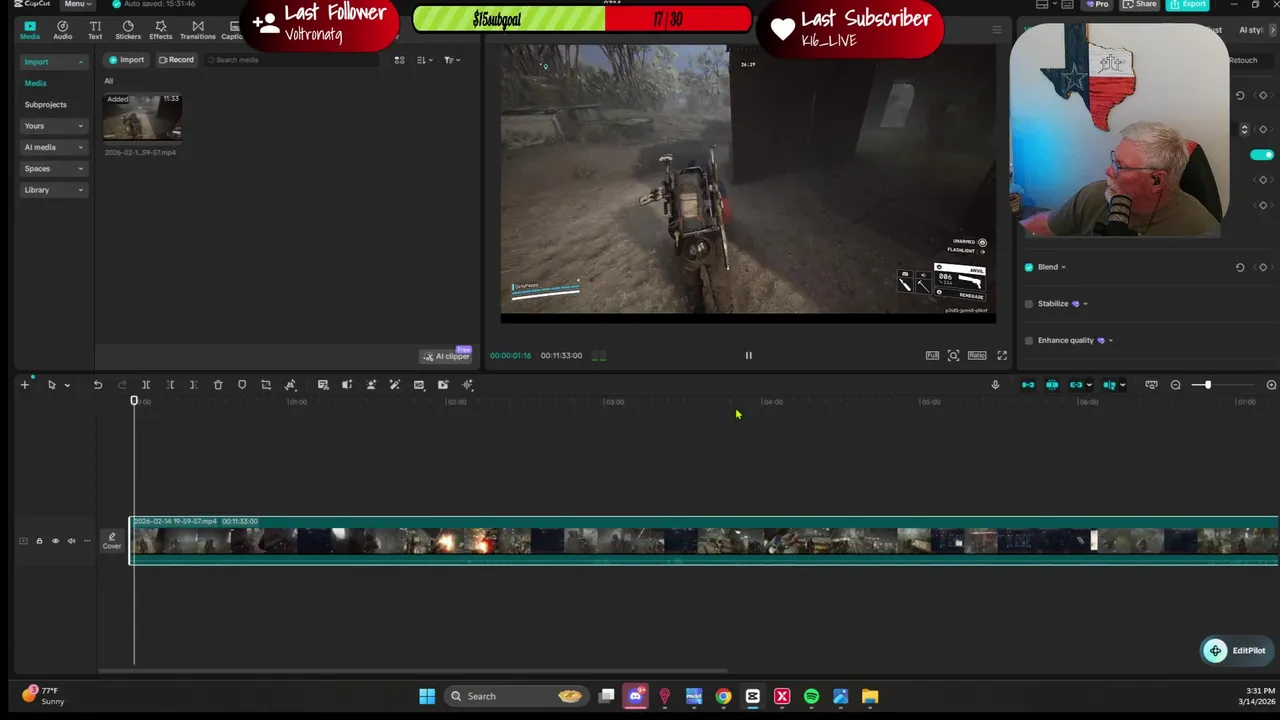
Task: Enable the Enhance quality checkbox
Action: coord(1029,340)
